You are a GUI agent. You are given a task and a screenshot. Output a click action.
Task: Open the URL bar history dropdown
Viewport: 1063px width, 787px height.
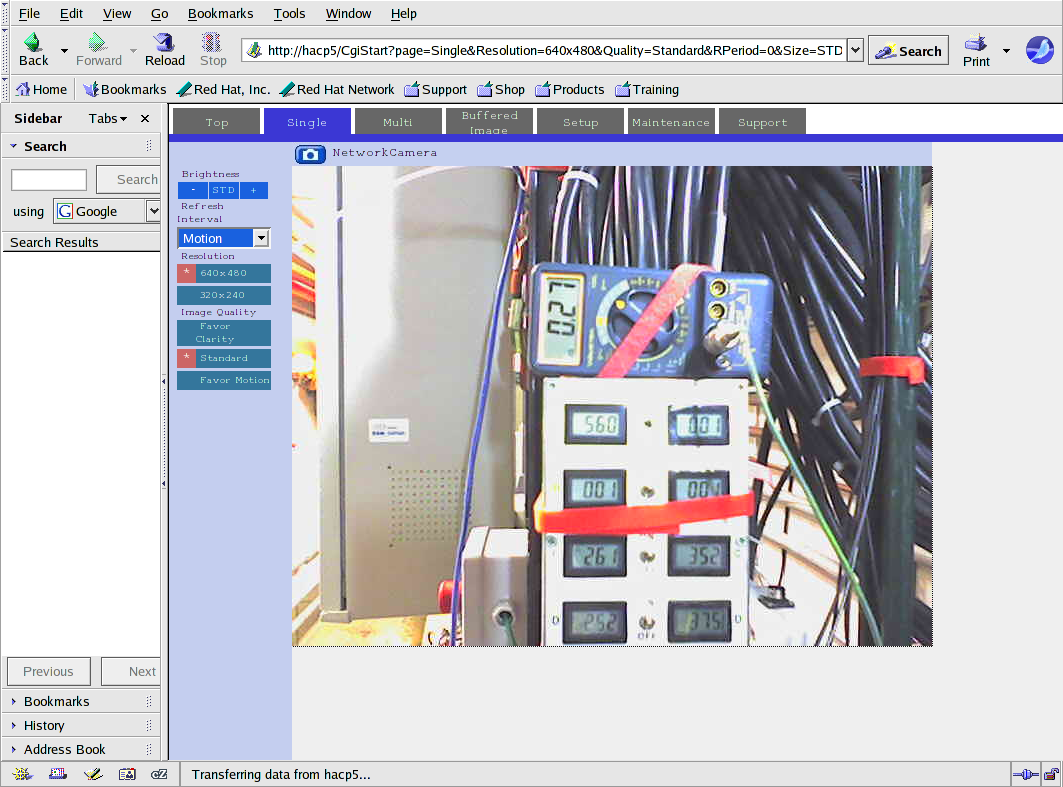click(x=856, y=50)
